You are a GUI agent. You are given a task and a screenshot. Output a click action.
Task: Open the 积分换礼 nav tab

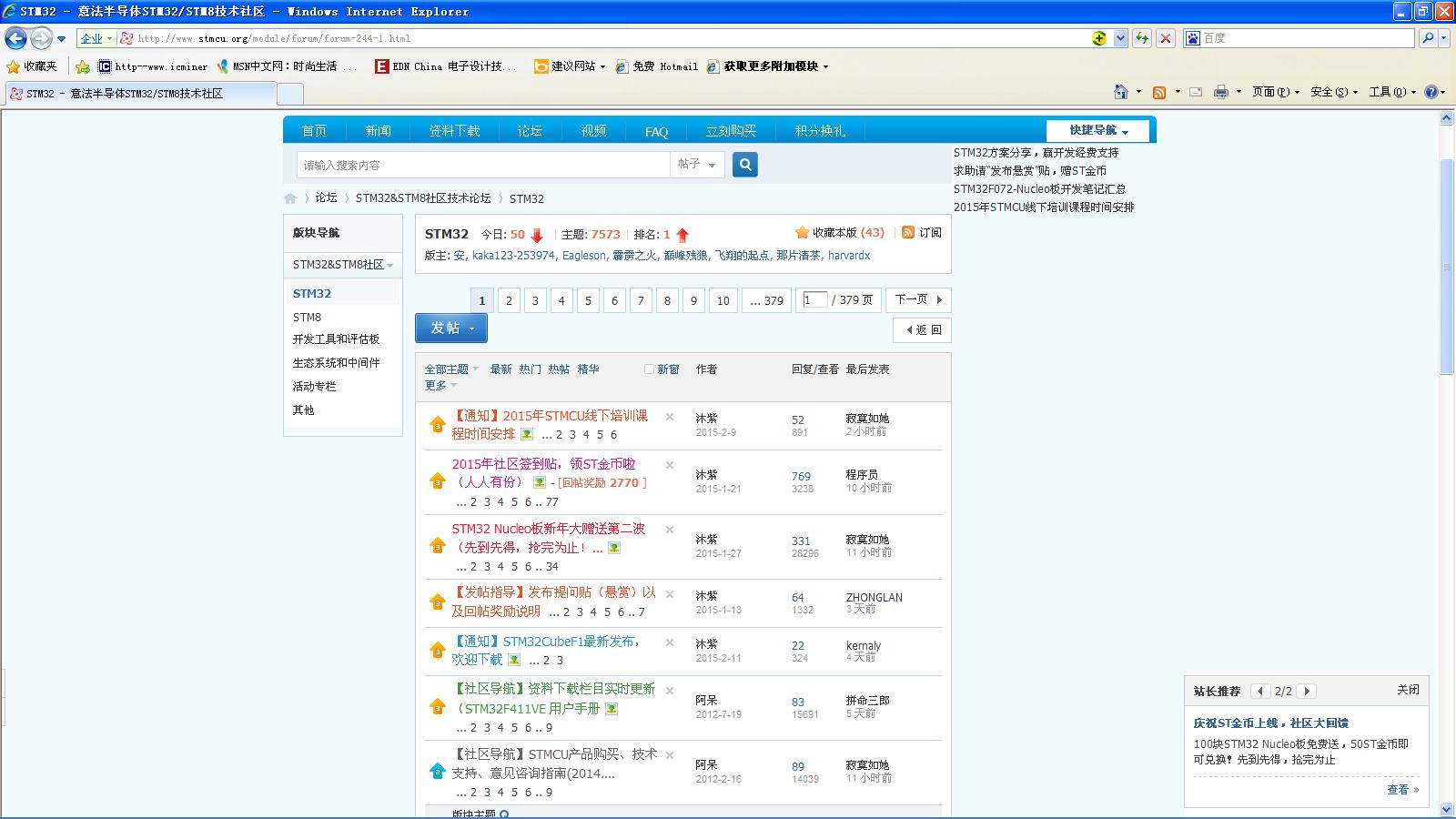pyautogui.click(x=819, y=131)
